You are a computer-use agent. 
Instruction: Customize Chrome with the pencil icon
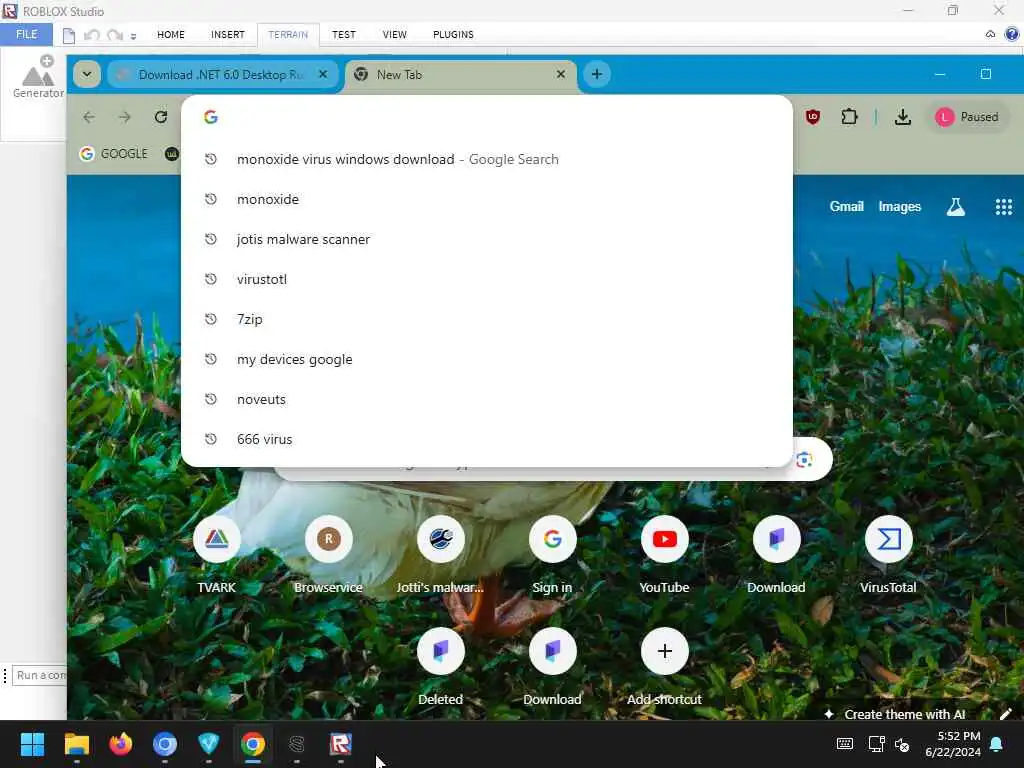tap(1005, 714)
